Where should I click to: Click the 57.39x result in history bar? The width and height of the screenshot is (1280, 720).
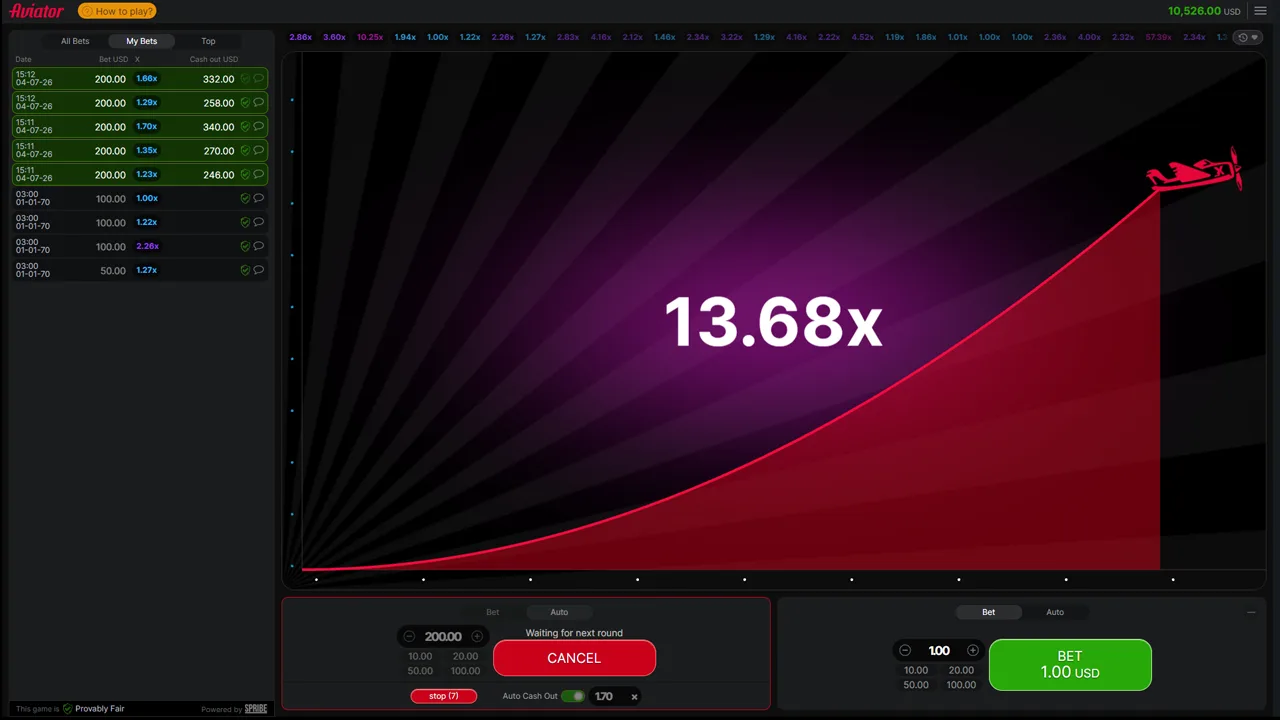[1158, 37]
